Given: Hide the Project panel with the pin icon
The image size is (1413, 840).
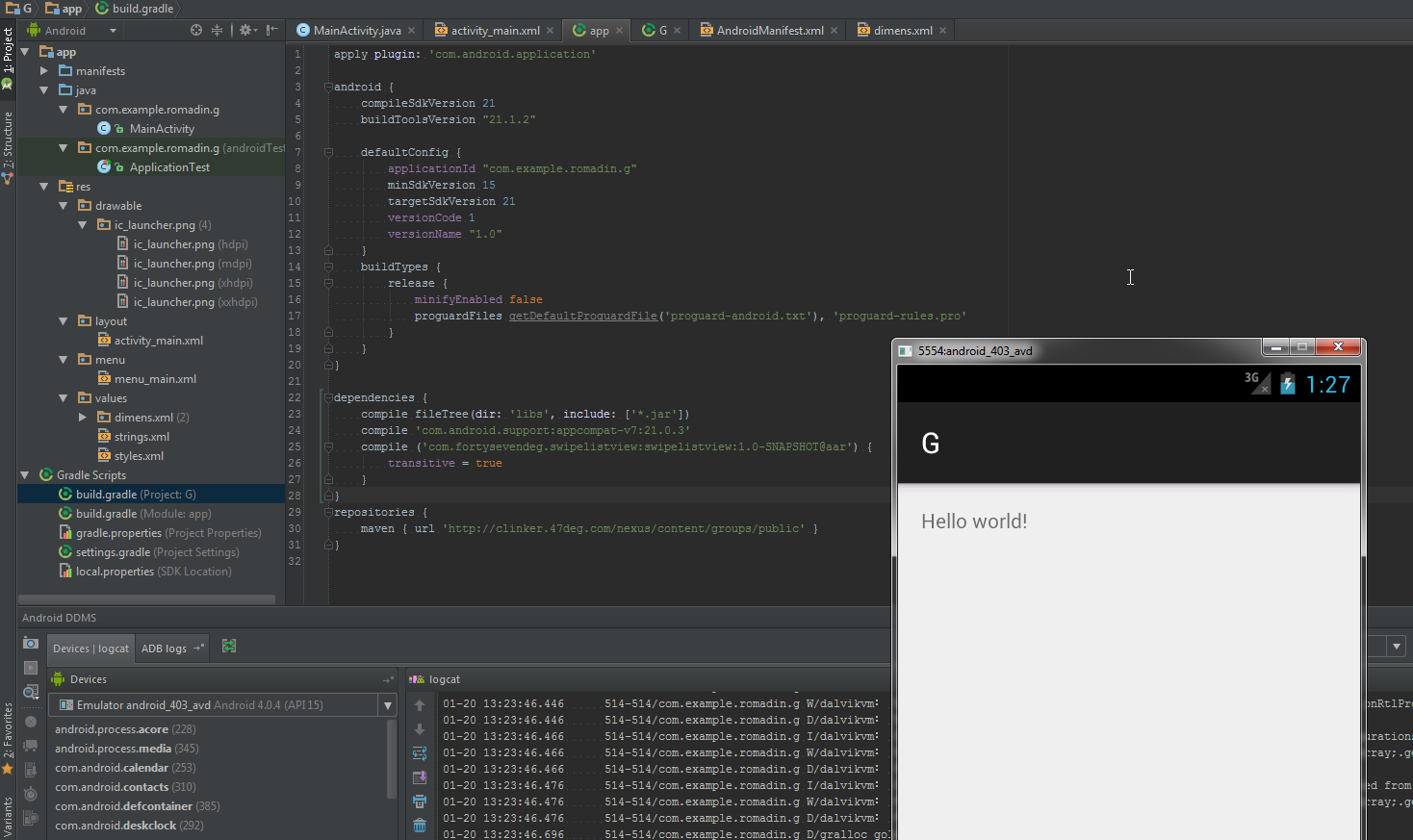Looking at the screenshot, I should coord(272,30).
